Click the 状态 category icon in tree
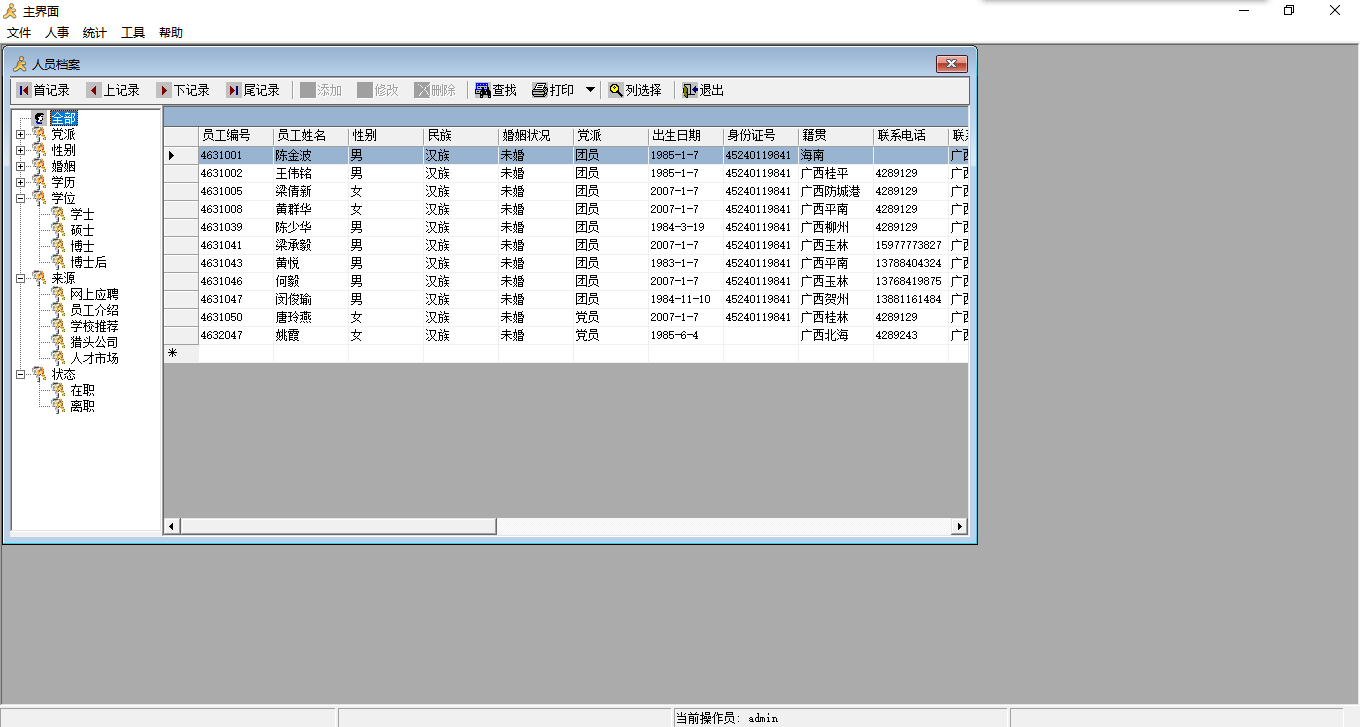 (39, 374)
